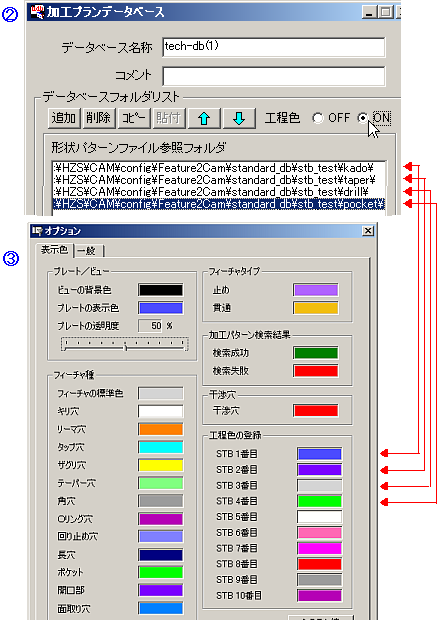Open テーパー穴 light green color swatch
Screen dimensions: 444x620
161,483
